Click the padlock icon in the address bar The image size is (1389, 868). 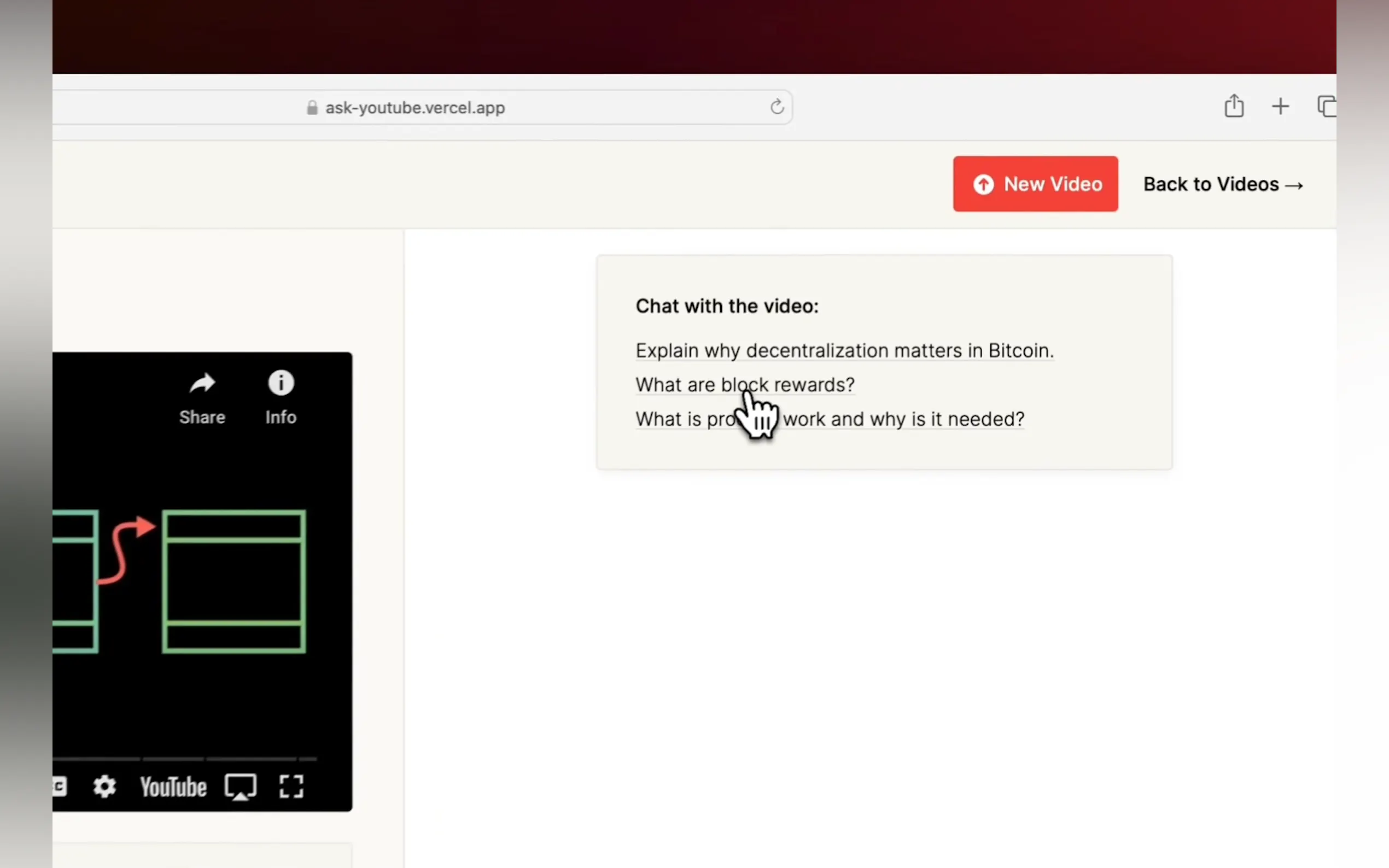[x=312, y=107]
